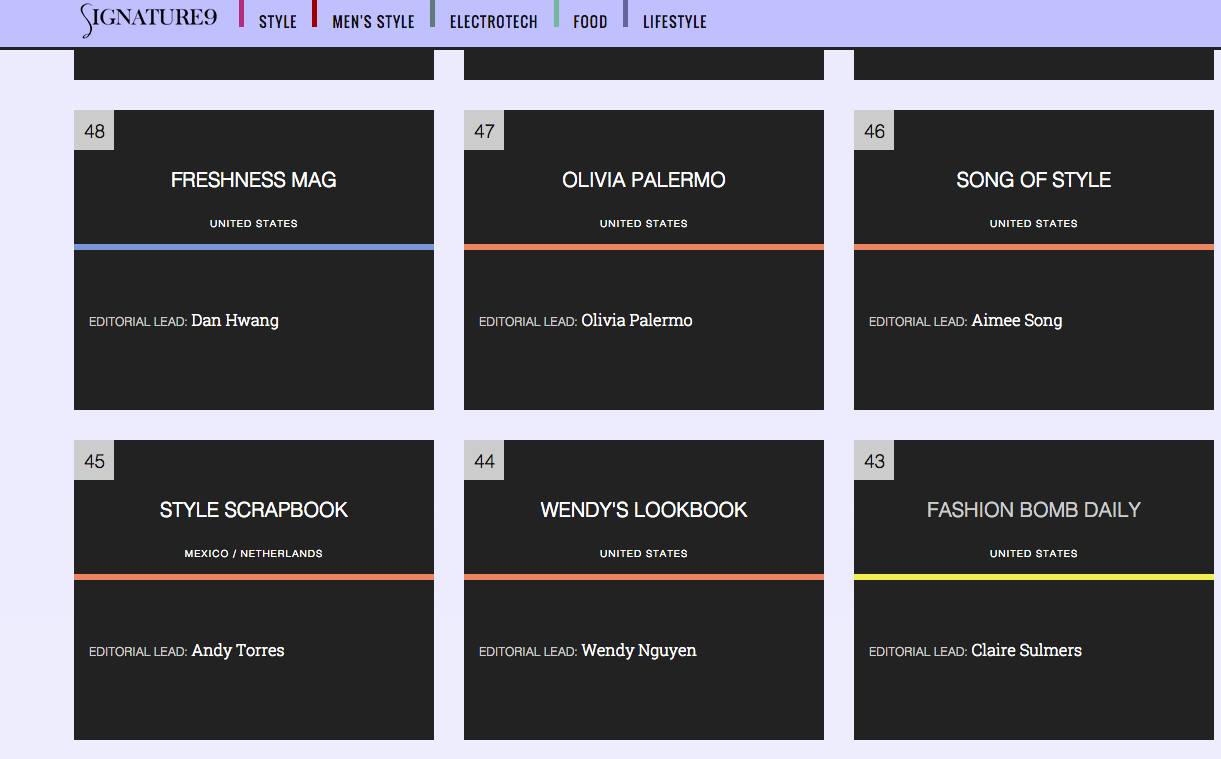Open the Food category
The height and width of the screenshot is (759, 1221).
590,22
